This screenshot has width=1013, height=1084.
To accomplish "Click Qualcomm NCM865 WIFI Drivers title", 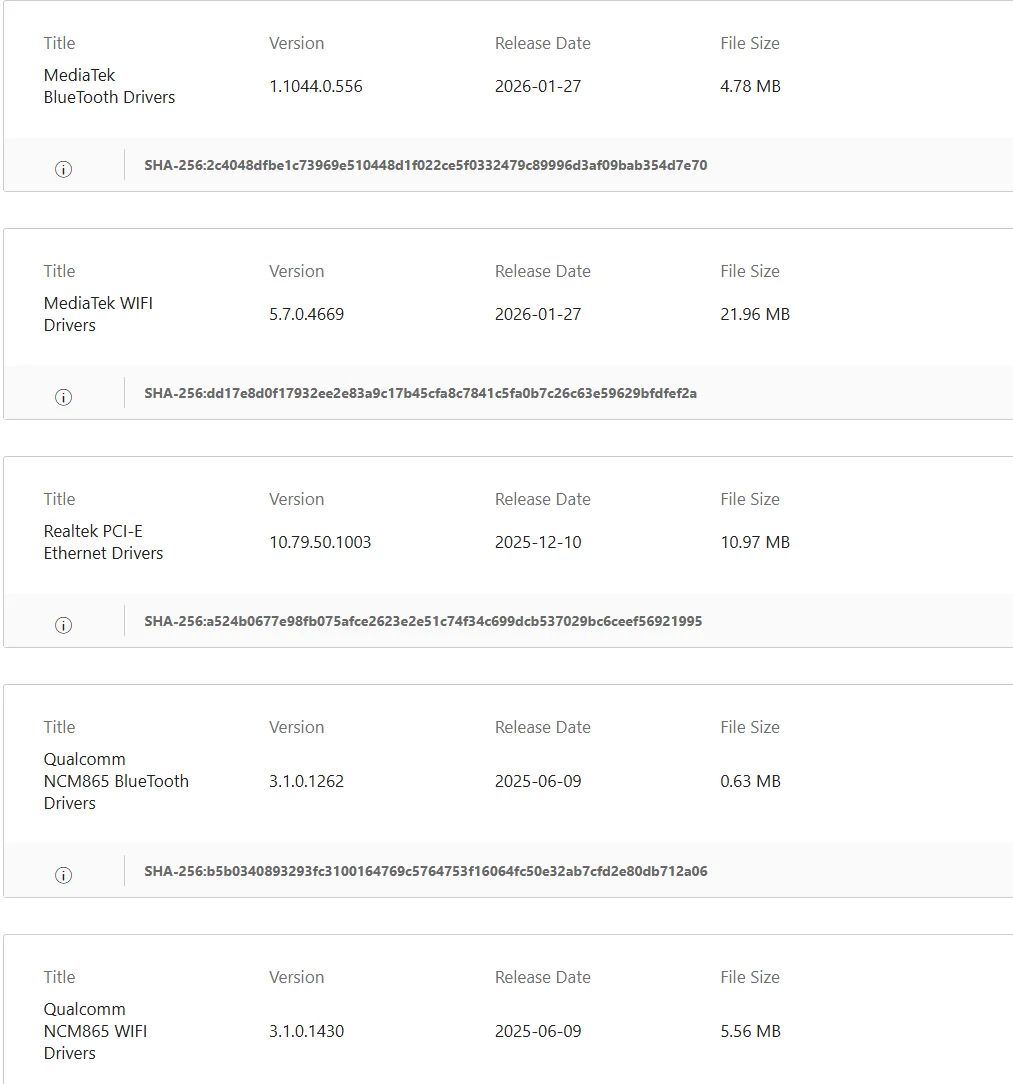I will [95, 1031].
